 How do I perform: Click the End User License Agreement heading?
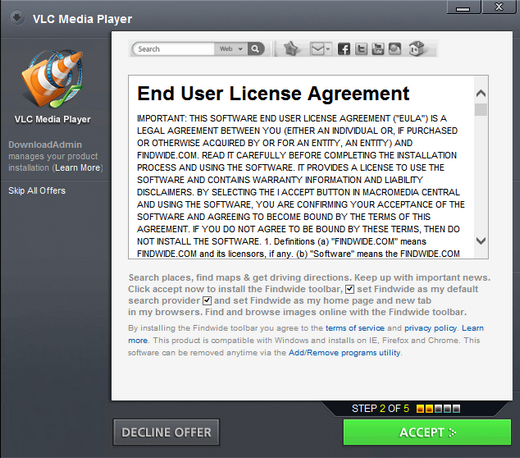[x=273, y=93]
